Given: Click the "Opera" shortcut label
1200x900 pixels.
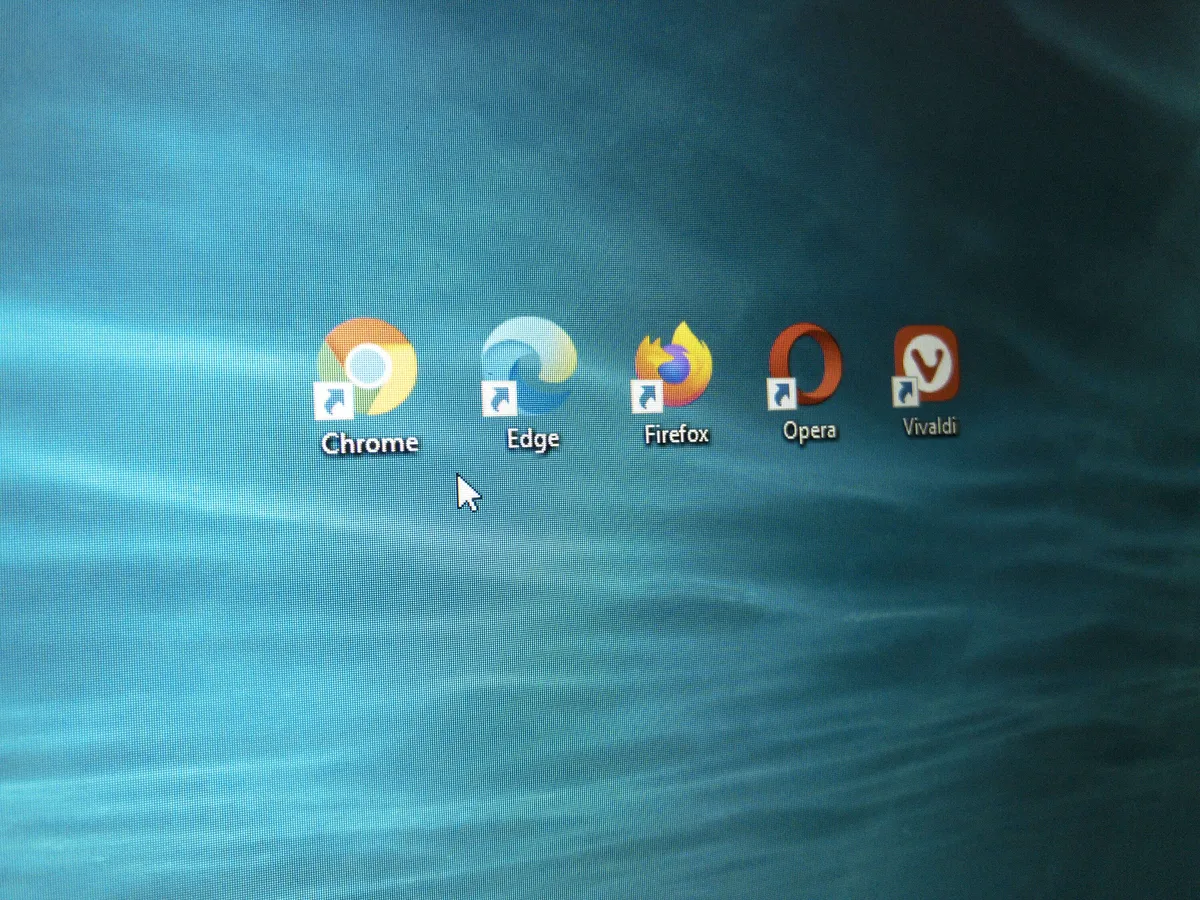Looking at the screenshot, I should [x=810, y=431].
